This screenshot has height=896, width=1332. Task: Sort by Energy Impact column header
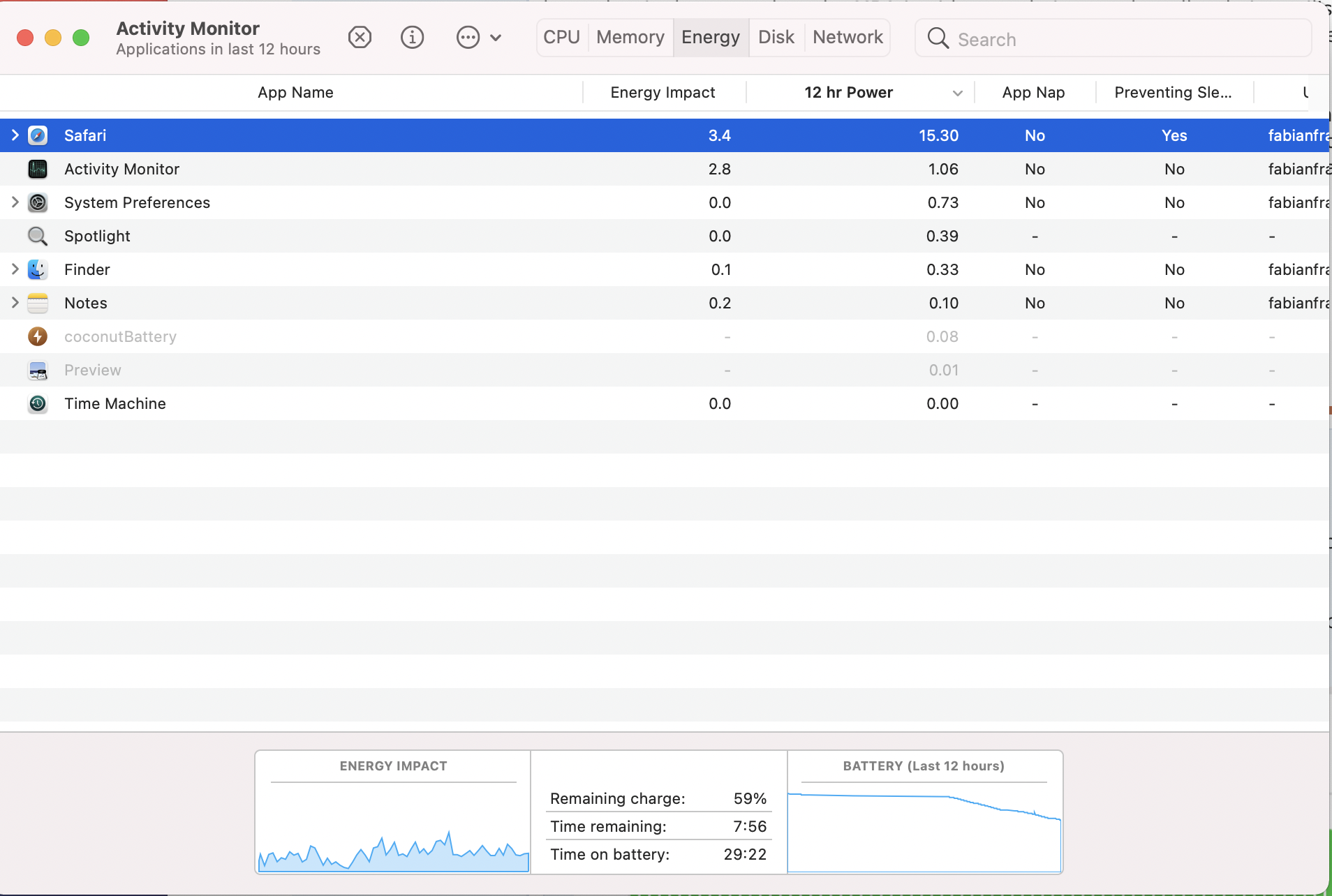pyautogui.click(x=663, y=92)
